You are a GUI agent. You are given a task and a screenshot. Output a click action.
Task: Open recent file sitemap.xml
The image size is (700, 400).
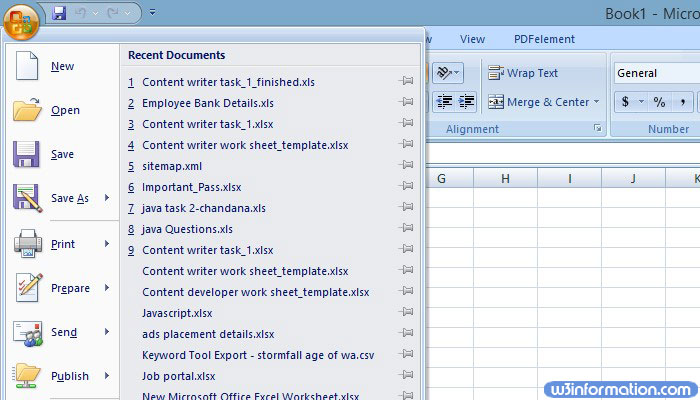click(x=172, y=166)
